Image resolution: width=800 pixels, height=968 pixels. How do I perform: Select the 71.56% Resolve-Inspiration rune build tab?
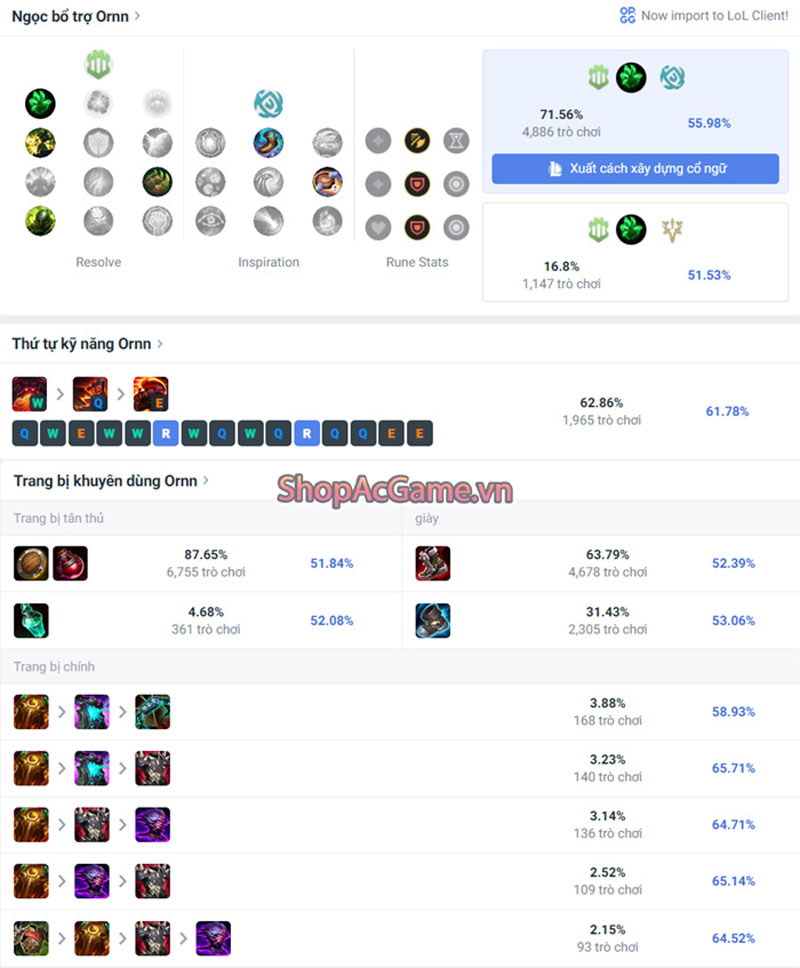tap(635, 122)
